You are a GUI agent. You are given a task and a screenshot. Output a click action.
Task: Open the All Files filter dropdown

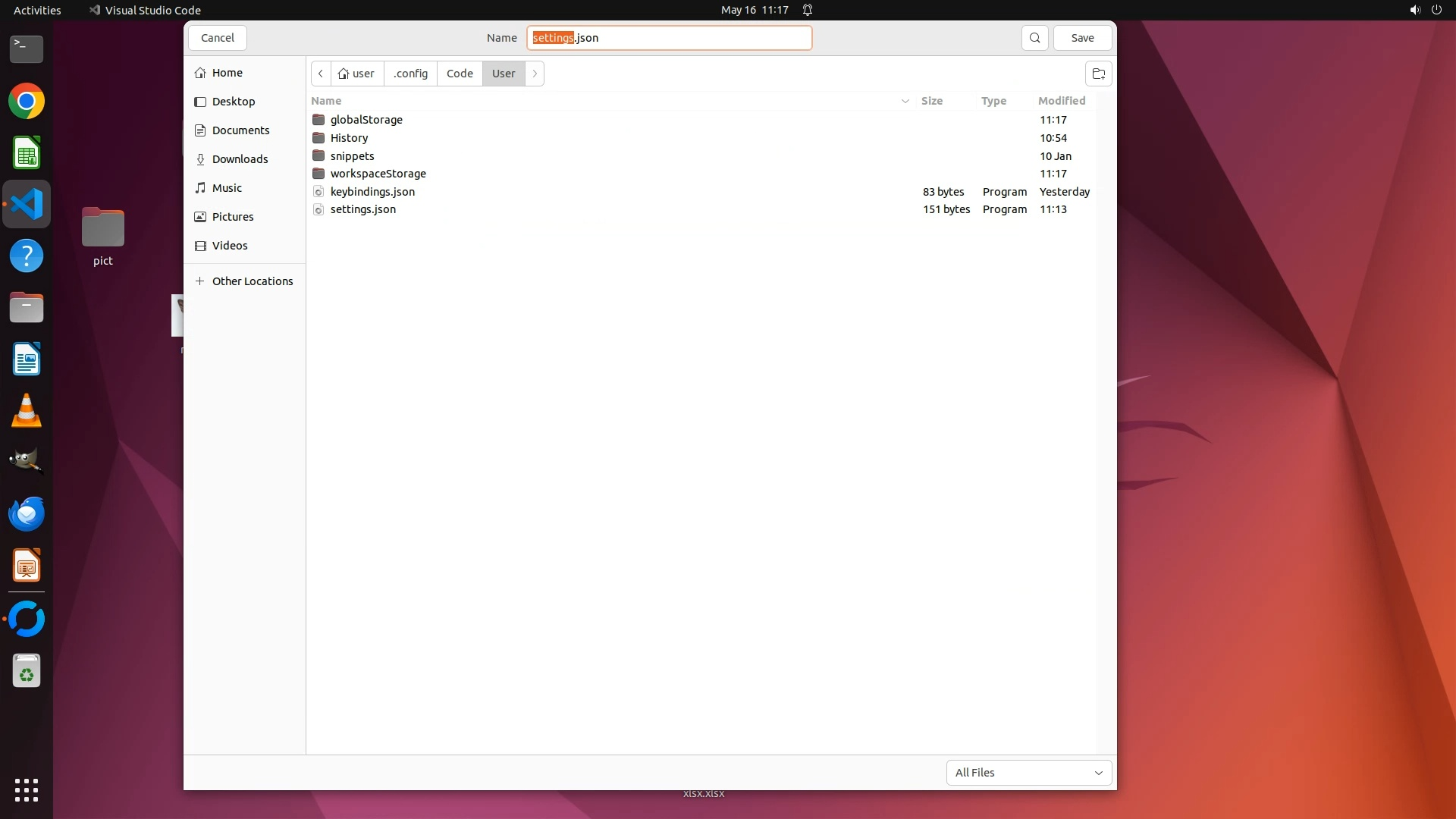pyautogui.click(x=1028, y=773)
